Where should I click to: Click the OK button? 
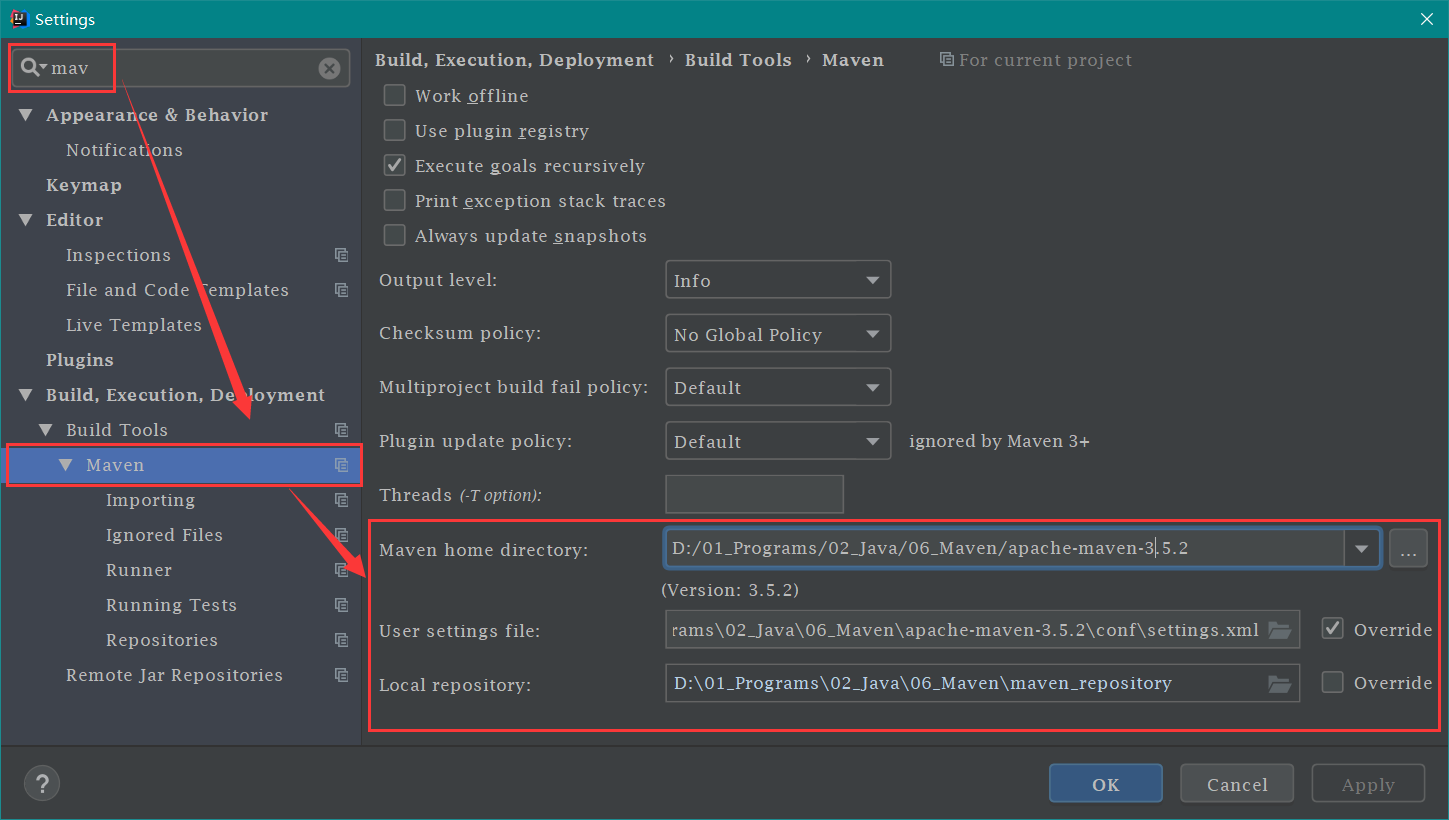pos(1105,784)
